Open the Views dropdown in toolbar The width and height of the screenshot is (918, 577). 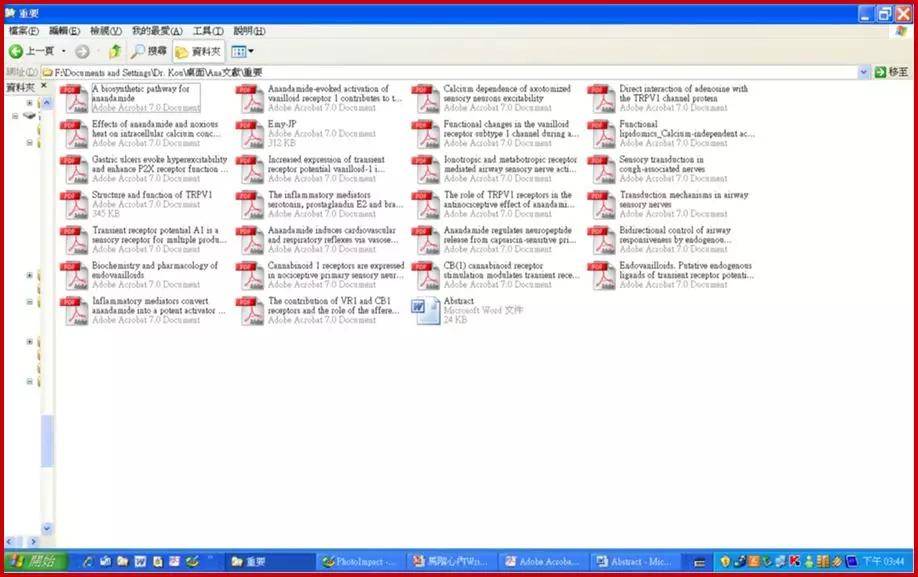(242, 51)
